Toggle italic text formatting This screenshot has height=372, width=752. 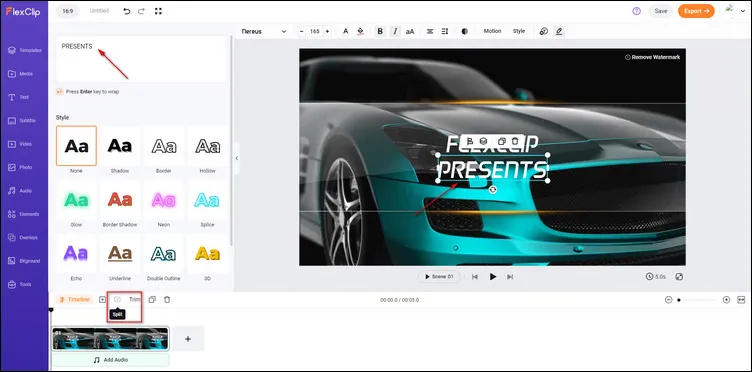(x=395, y=31)
